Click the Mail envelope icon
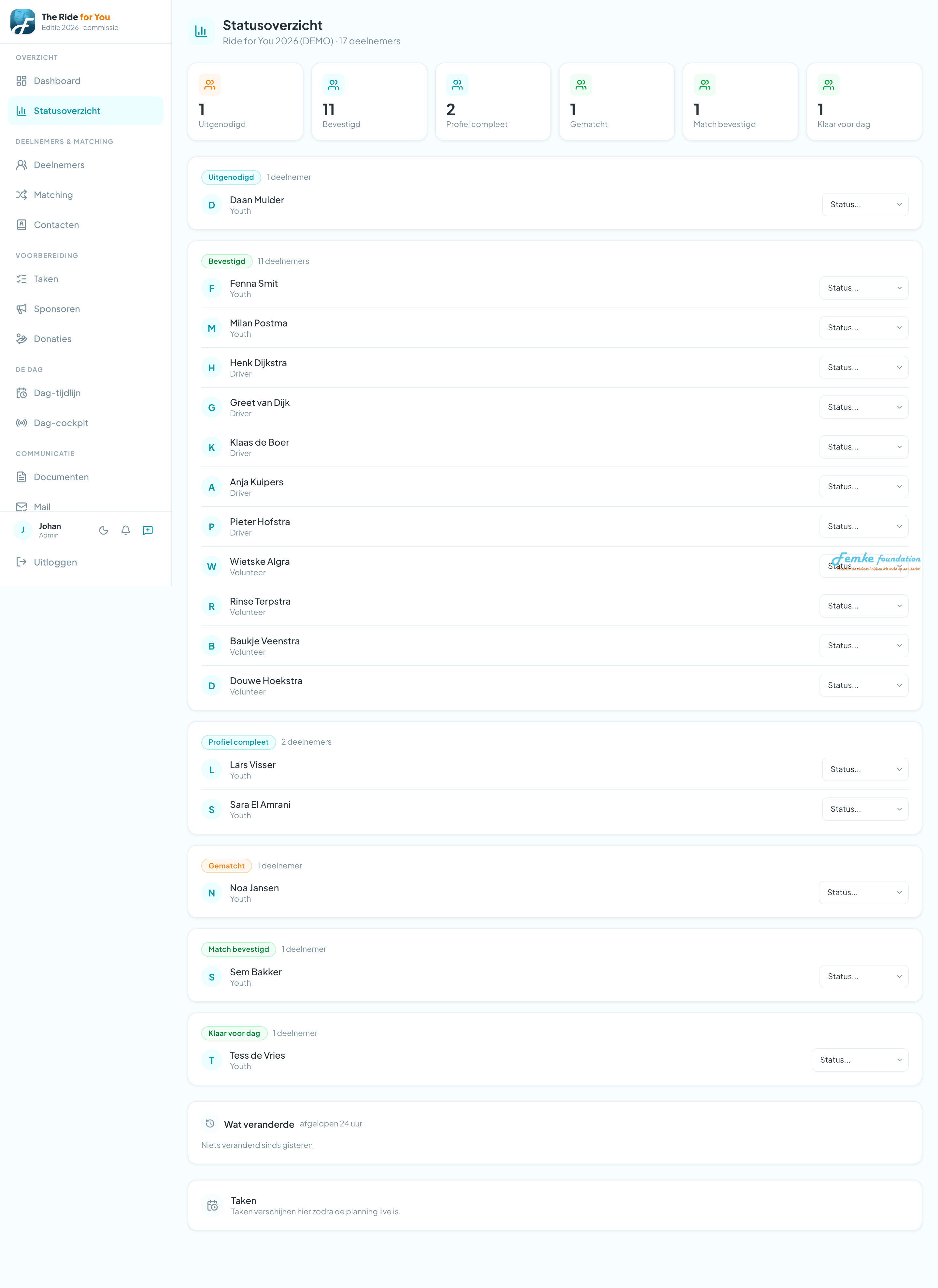The image size is (938, 1288). click(21, 507)
